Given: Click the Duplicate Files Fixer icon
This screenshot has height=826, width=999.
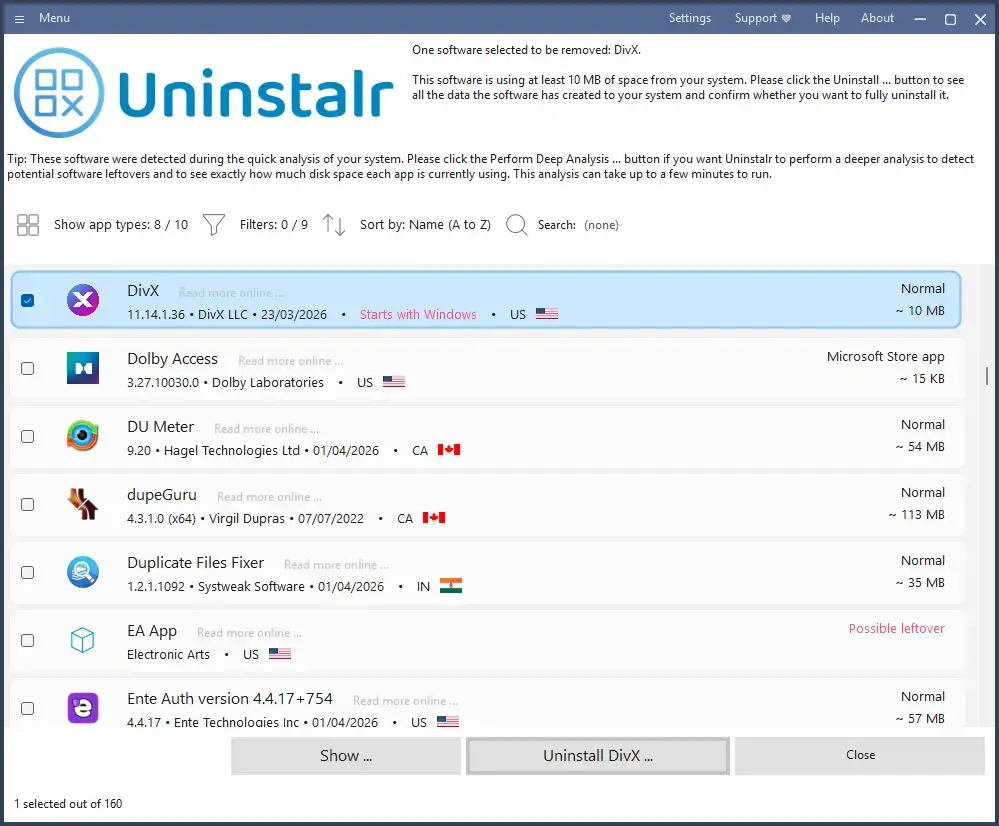Looking at the screenshot, I should point(83,572).
